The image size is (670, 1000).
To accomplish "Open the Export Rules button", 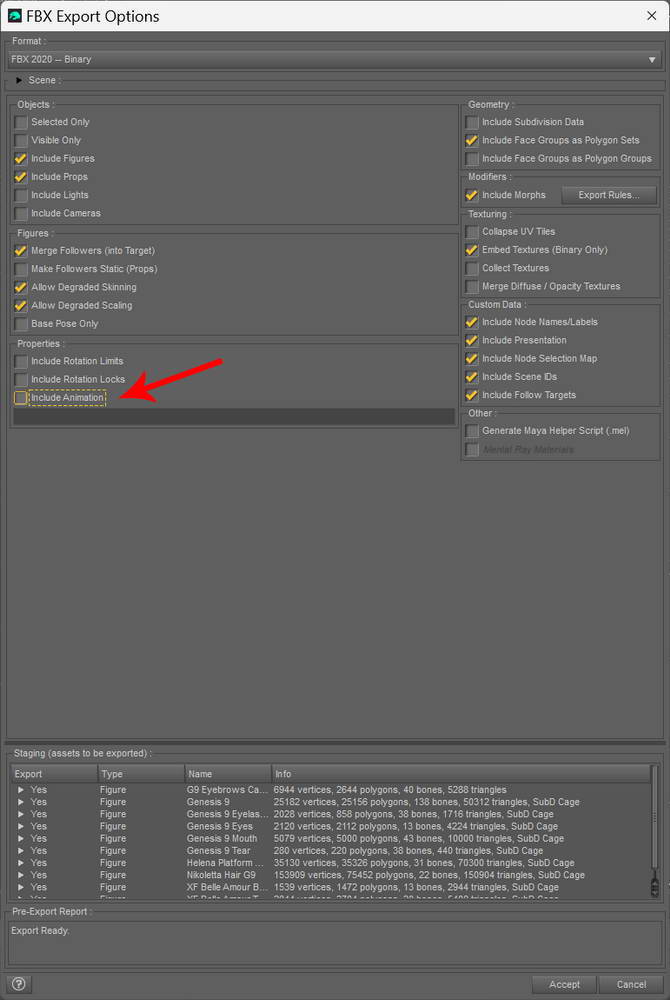I will pos(609,195).
